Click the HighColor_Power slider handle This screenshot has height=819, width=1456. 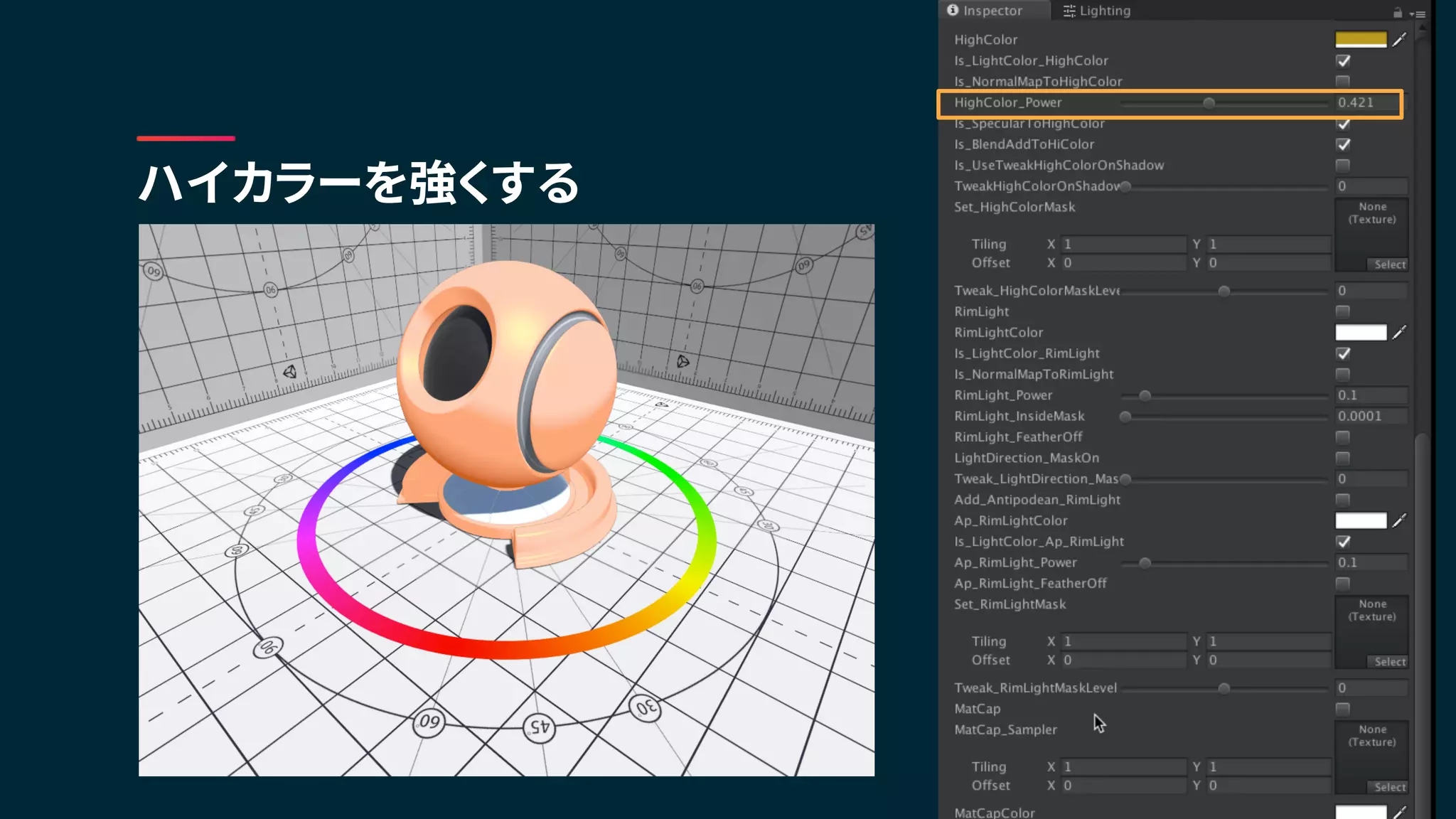tap(1209, 103)
